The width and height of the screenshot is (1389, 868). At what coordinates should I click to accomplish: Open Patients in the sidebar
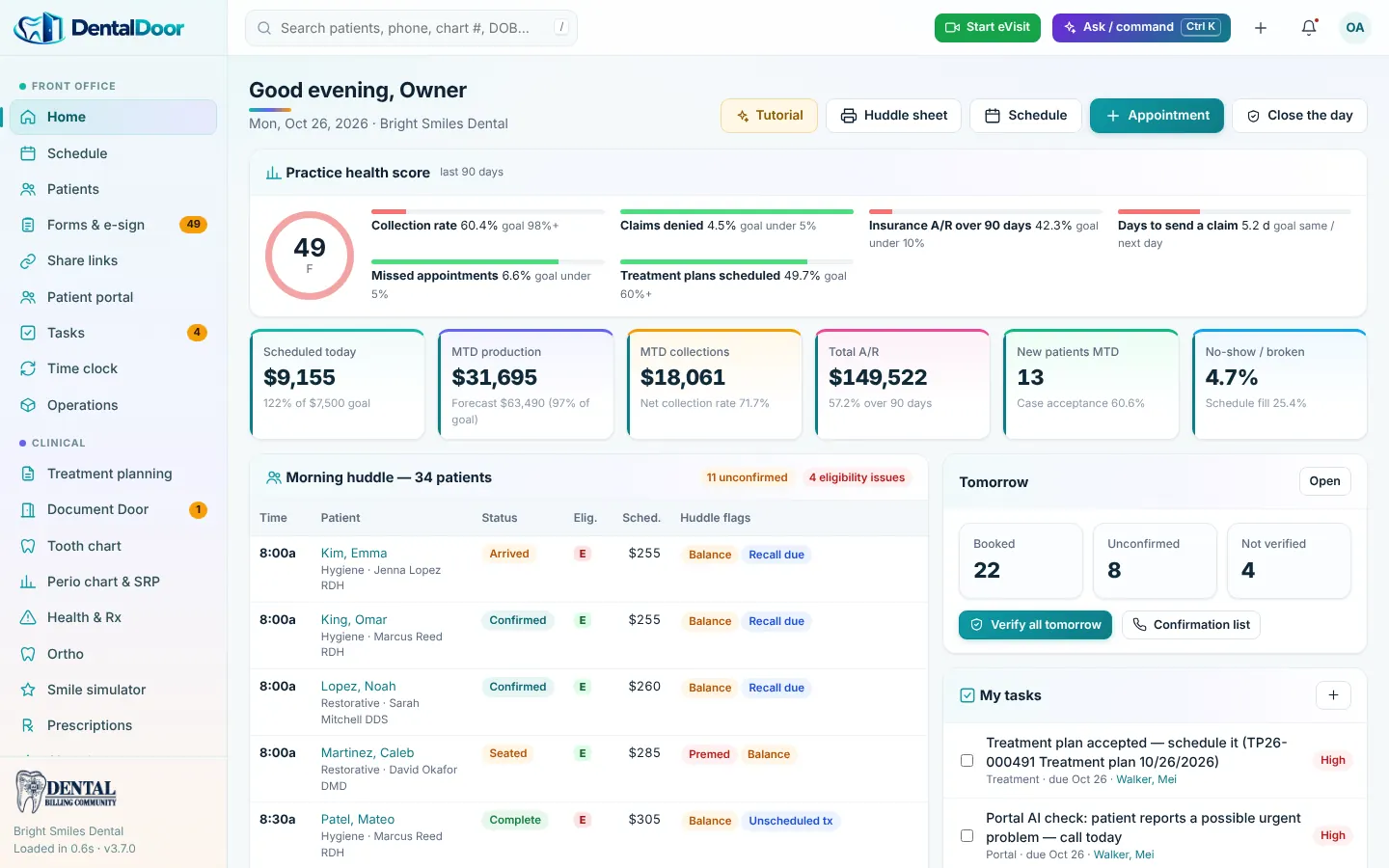coord(113,189)
